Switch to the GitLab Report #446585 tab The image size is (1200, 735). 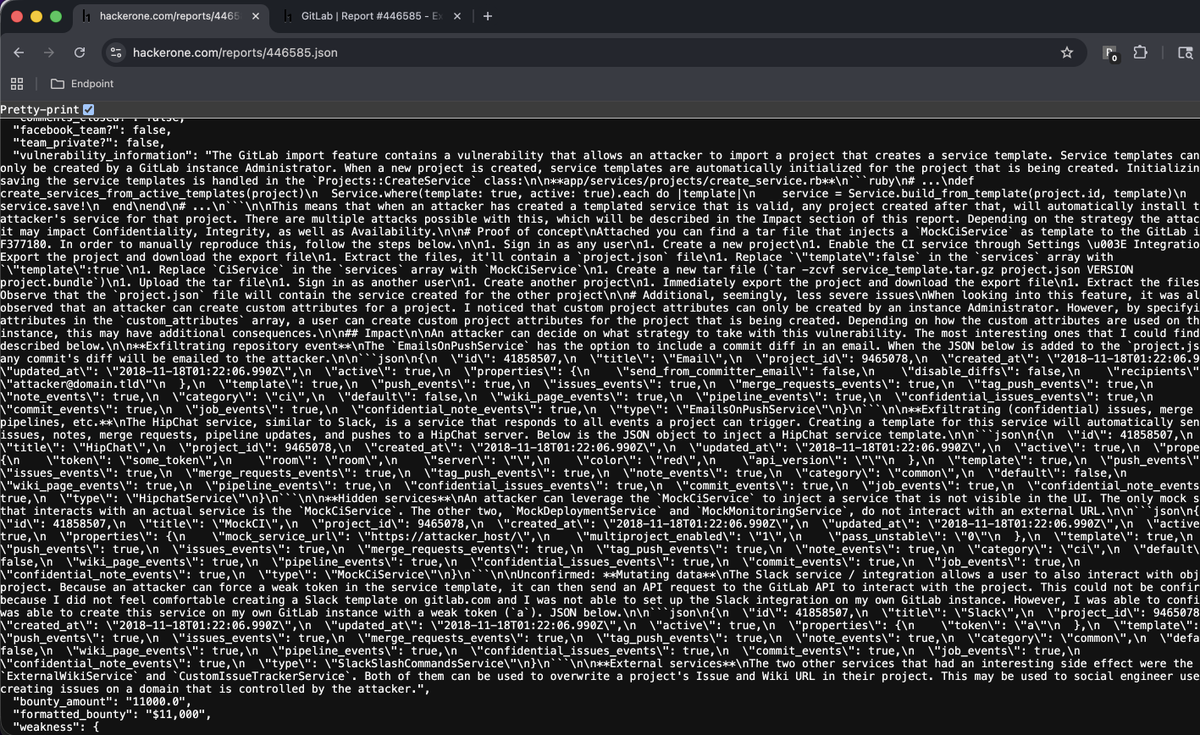pos(370,17)
